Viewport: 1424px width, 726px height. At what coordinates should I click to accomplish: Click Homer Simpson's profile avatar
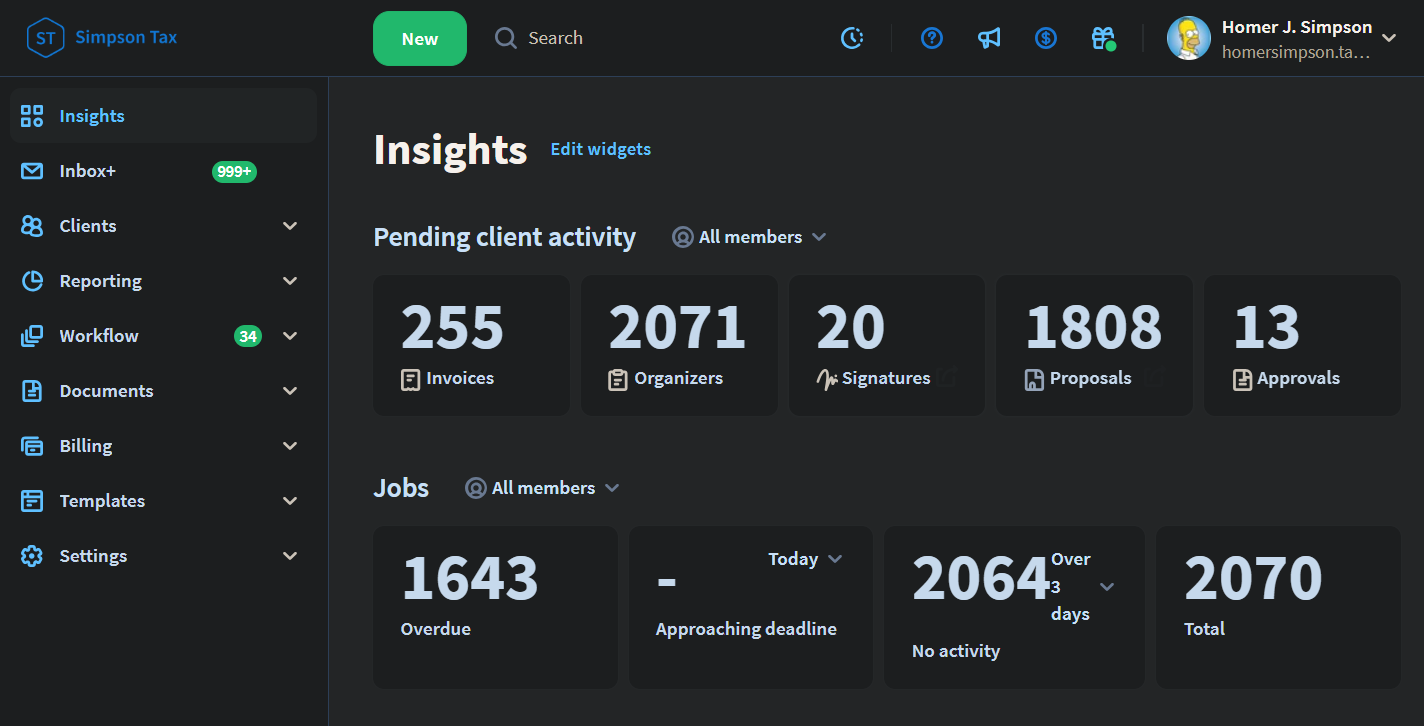coord(1189,38)
